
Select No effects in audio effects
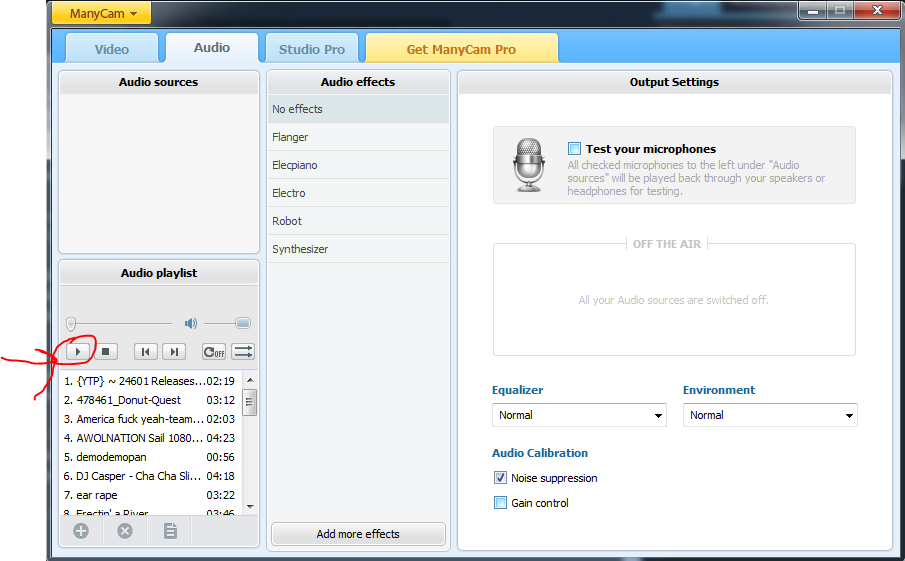point(358,109)
